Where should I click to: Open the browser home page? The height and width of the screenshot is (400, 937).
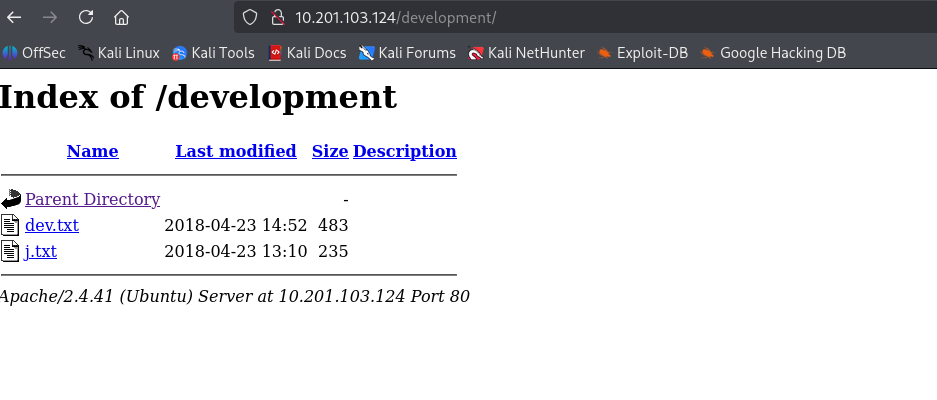(121, 17)
